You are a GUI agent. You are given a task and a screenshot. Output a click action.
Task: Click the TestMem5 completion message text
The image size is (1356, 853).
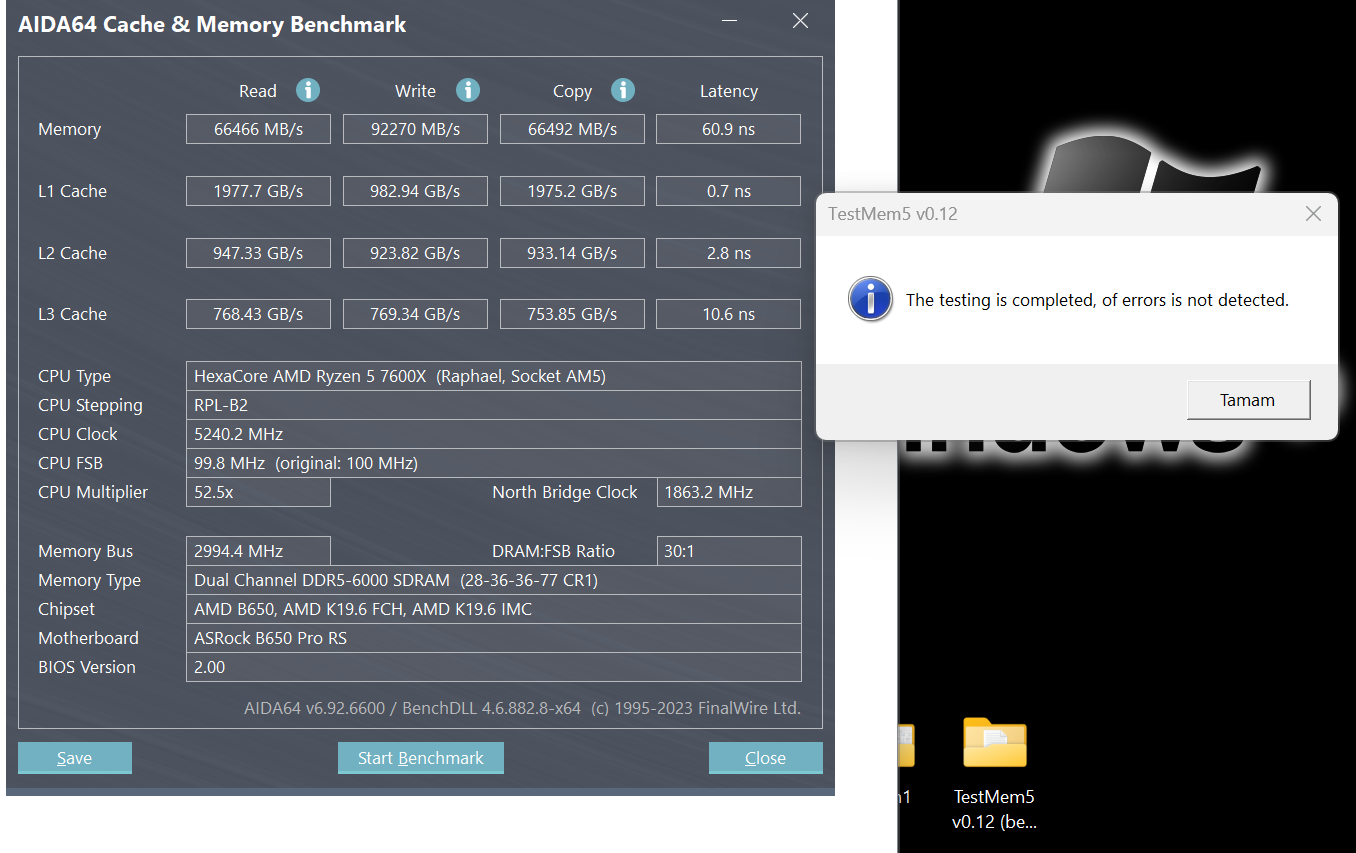point(1097,299)
